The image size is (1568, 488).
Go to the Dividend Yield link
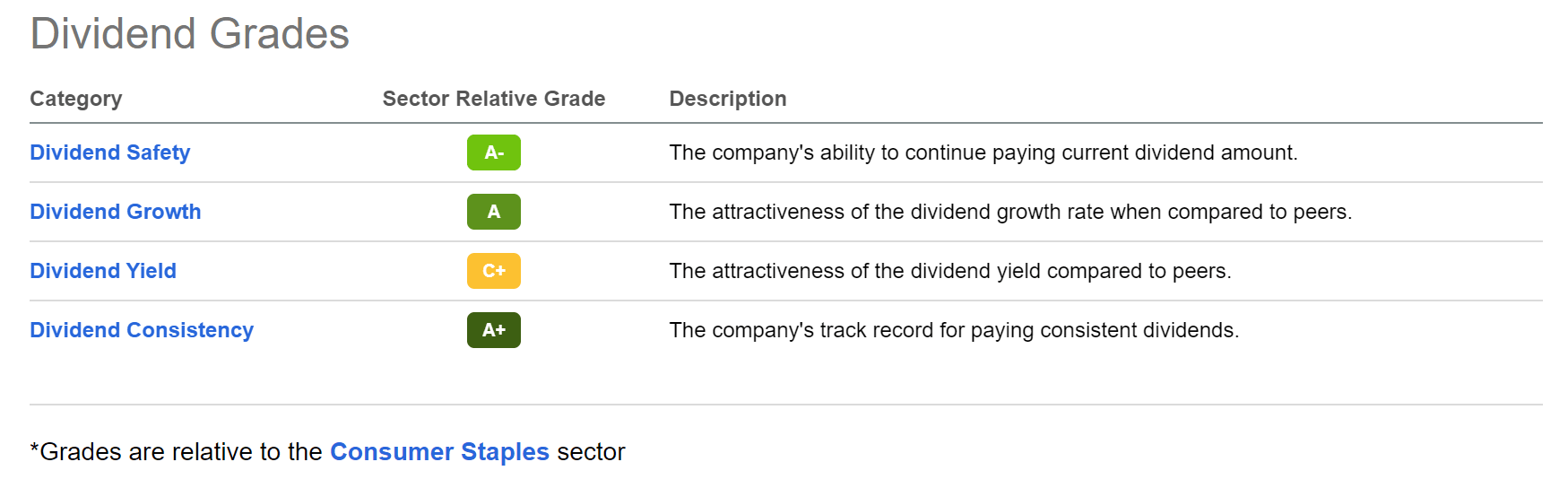102,271
